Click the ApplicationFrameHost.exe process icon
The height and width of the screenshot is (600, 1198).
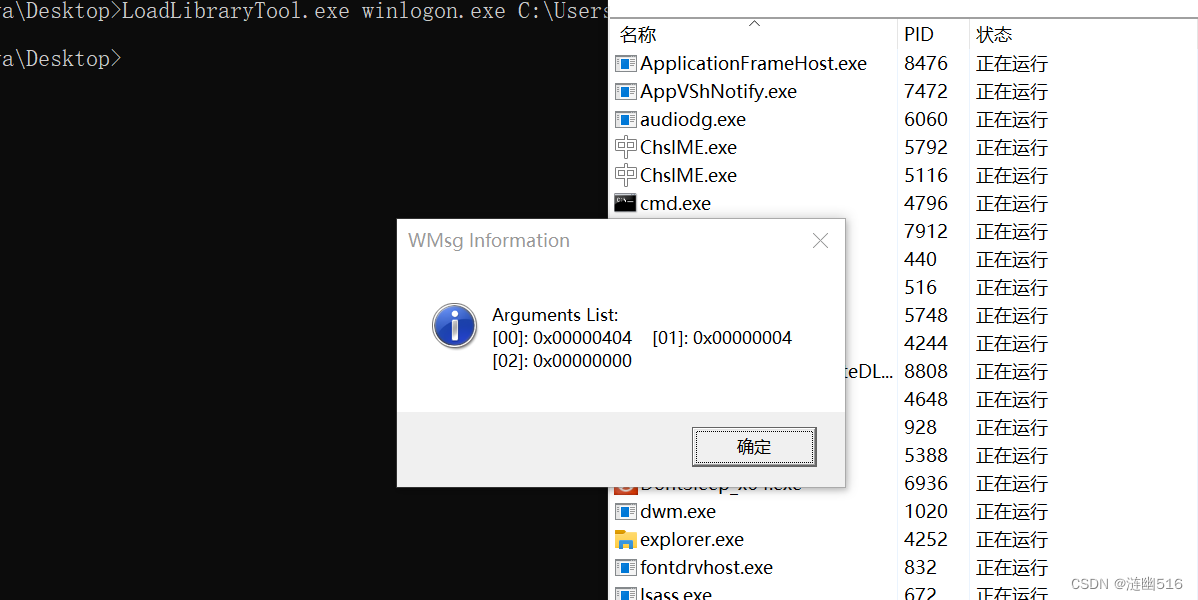626,63
